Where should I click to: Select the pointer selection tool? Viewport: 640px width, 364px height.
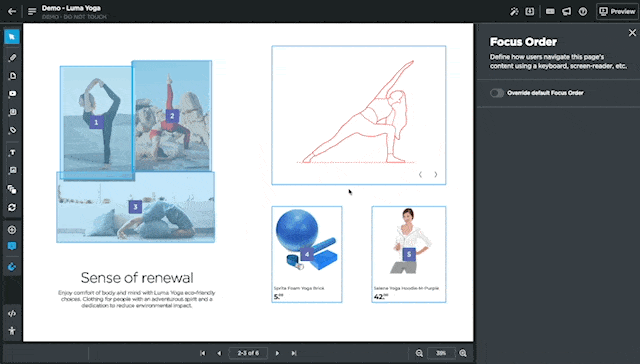tap(12, 37)
